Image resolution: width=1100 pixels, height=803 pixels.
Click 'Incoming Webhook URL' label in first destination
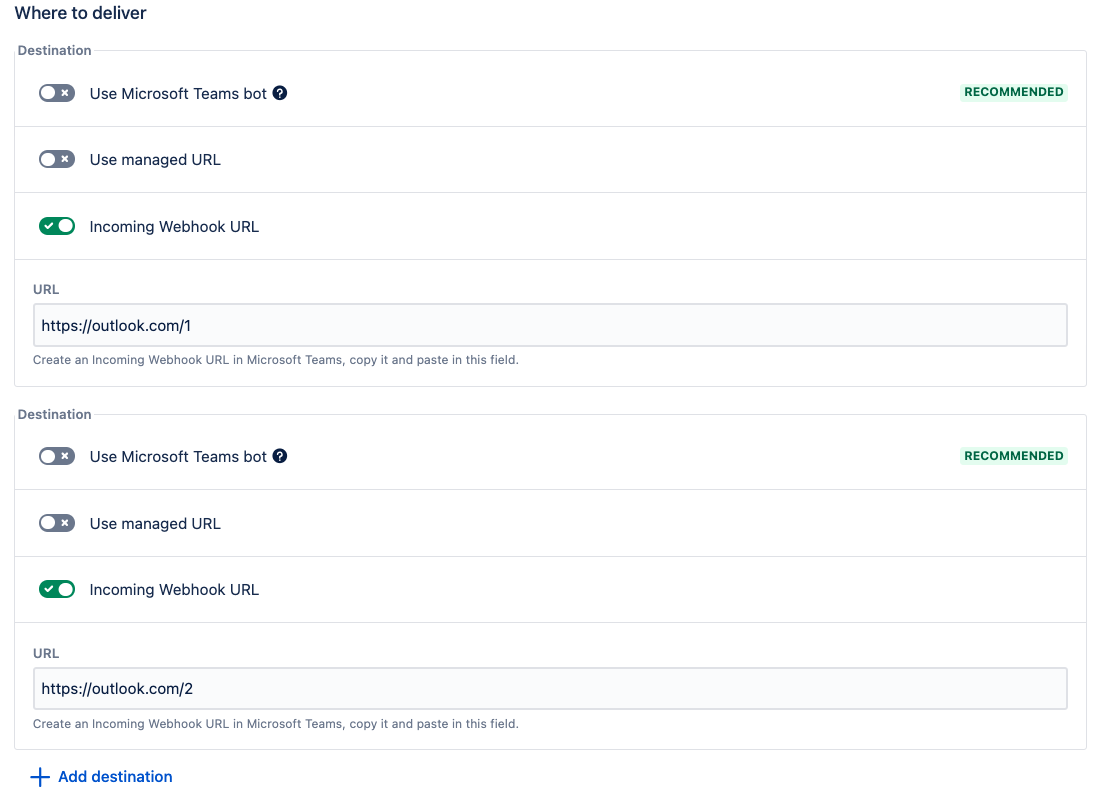click(174, 227)
